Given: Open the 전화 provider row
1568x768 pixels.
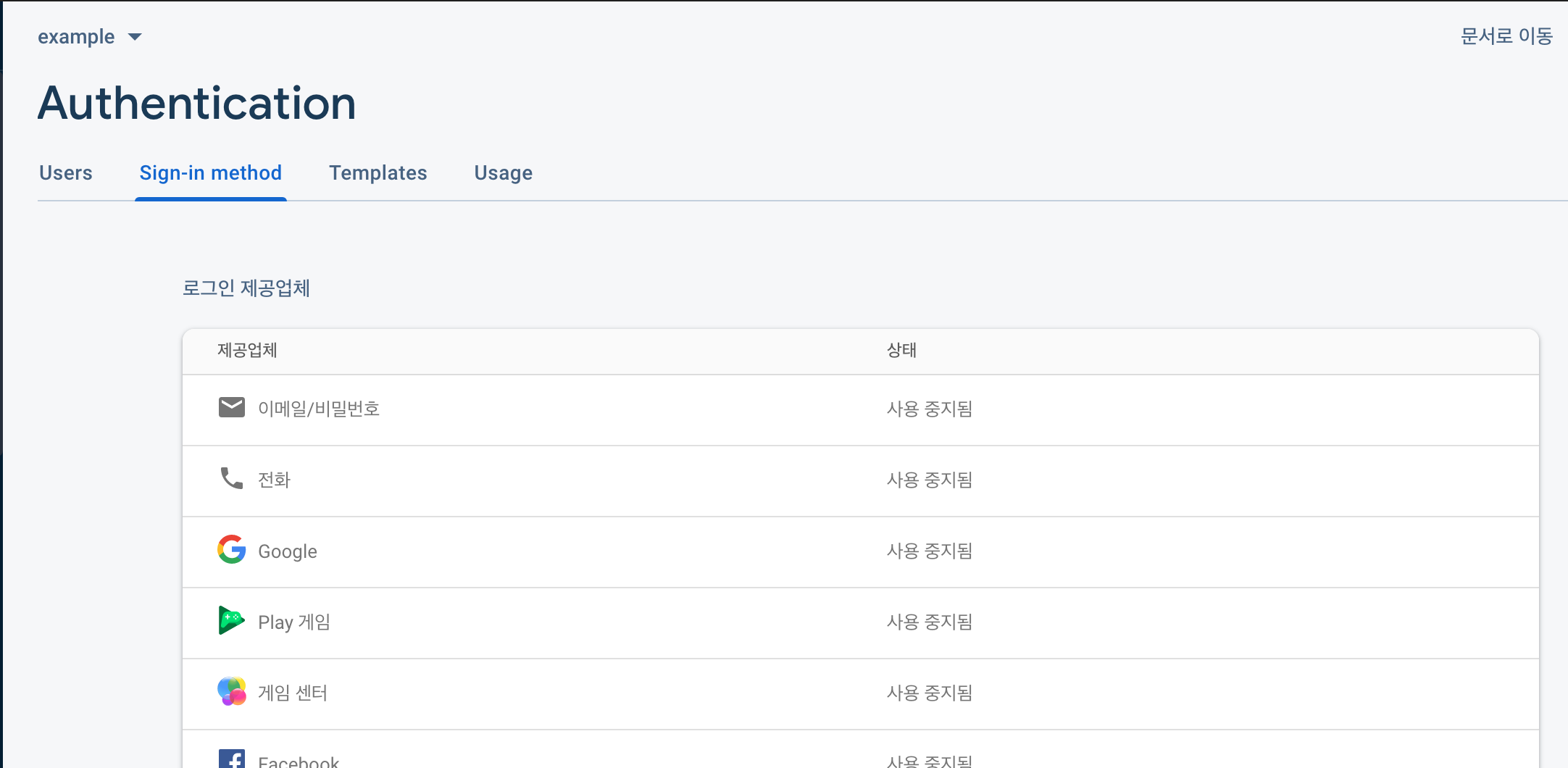Looking at the screenshot, I should [861, 481].
